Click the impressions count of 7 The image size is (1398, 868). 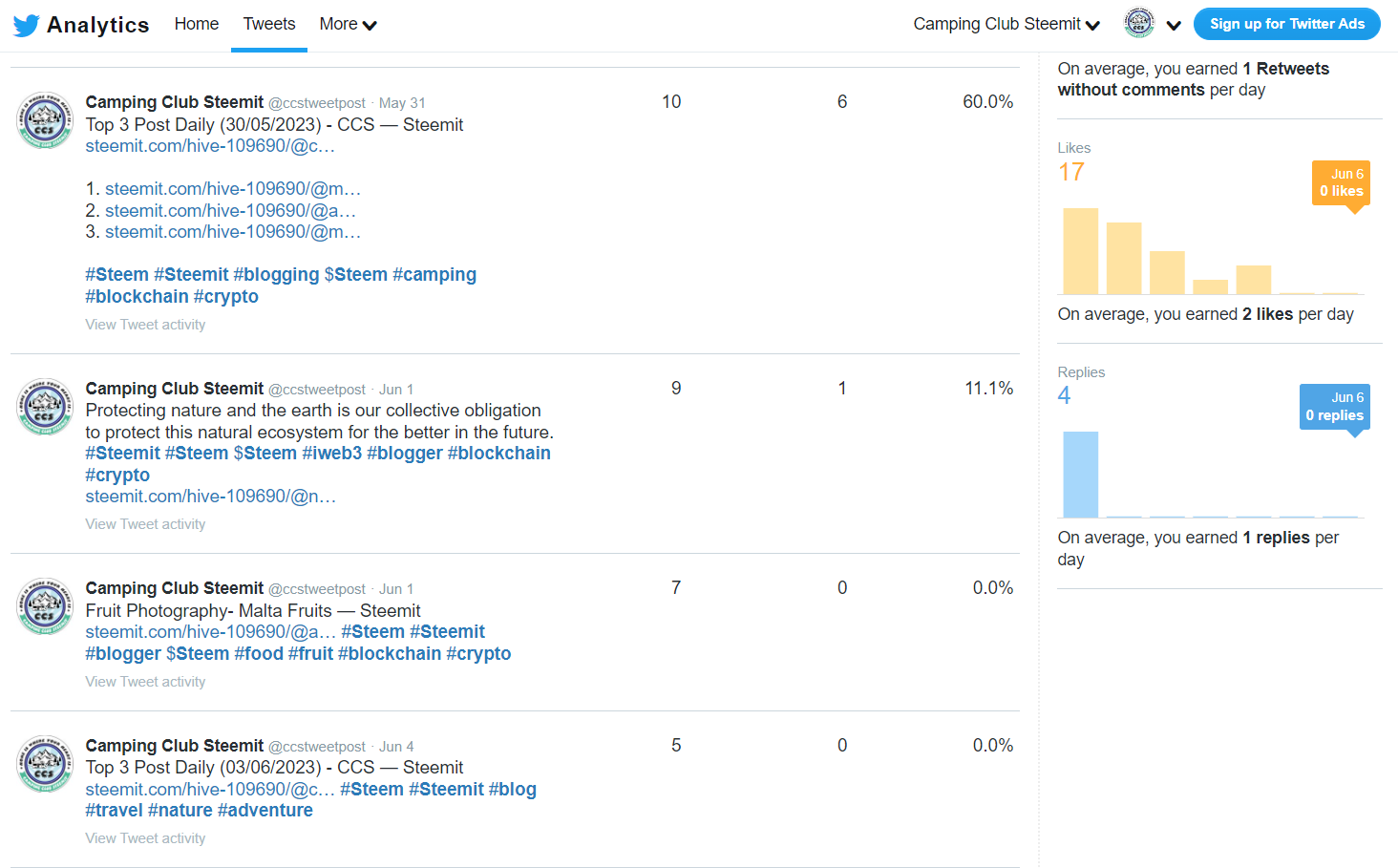676,588
